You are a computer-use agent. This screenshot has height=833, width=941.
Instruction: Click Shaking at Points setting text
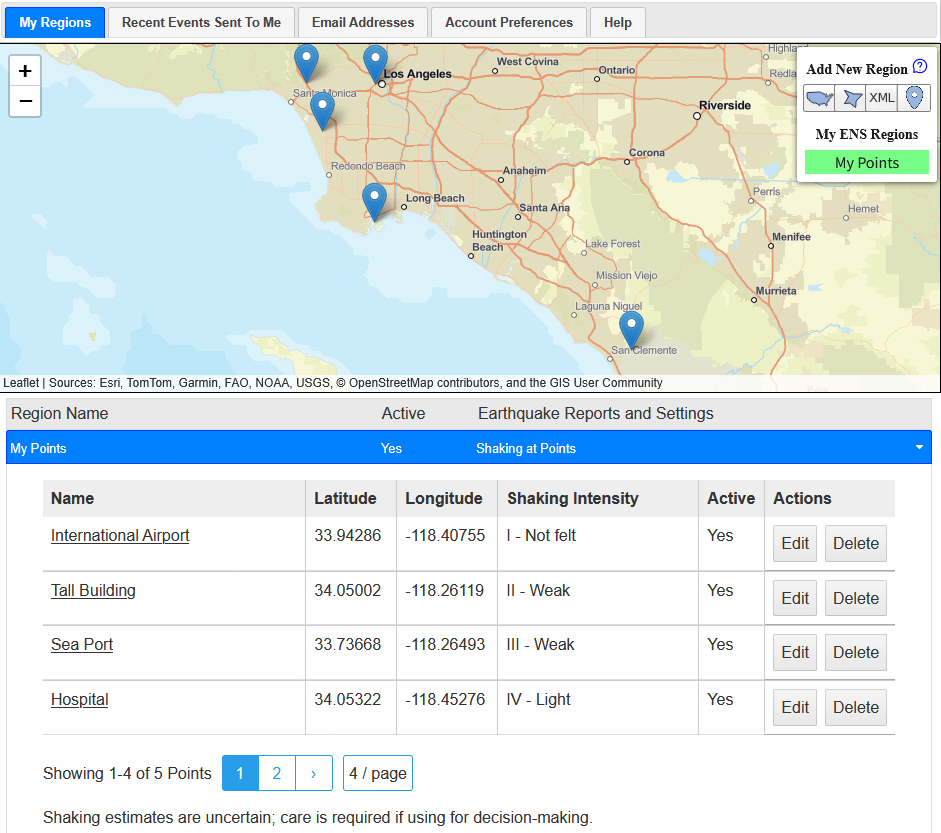[526, 448]
